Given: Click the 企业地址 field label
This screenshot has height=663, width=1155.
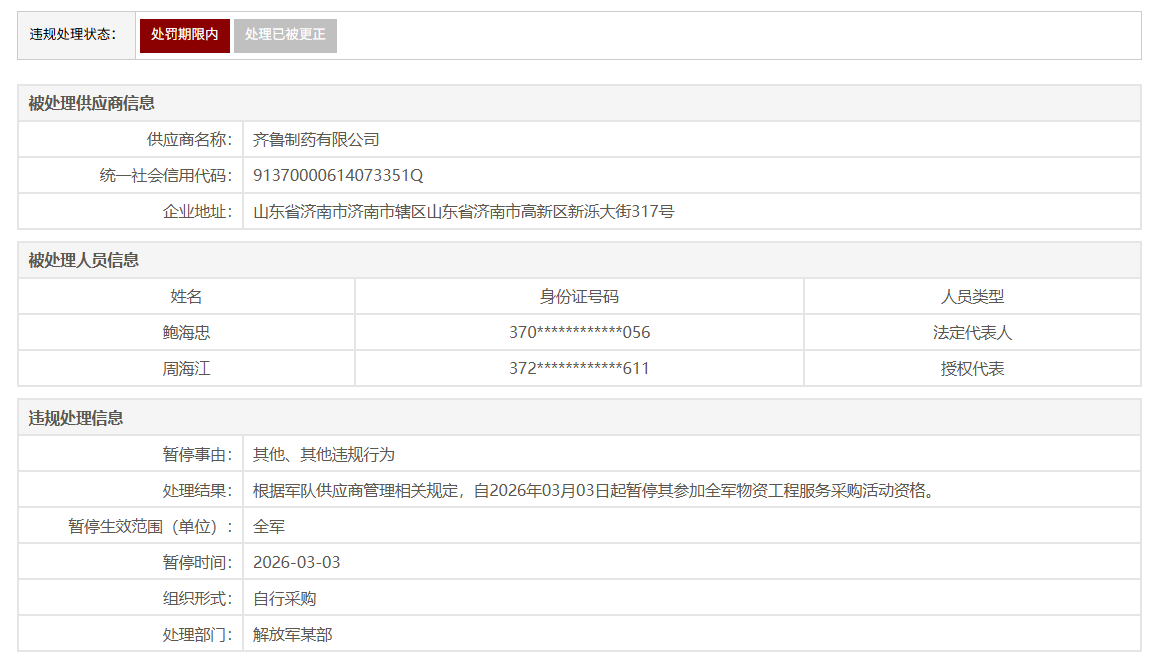Looking at the screenshot, I should click(197, 211).
